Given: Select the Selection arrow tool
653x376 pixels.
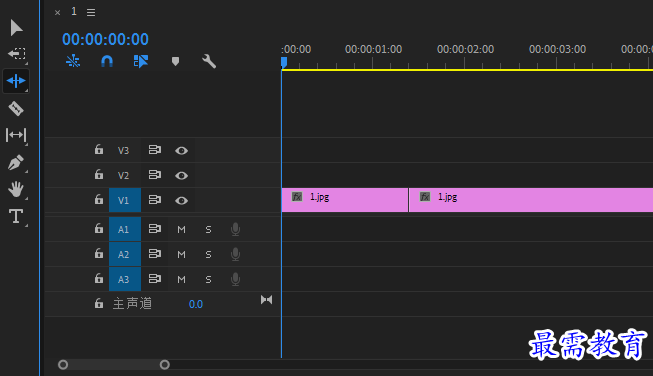Looking at the screenshot, I should 16,27.
